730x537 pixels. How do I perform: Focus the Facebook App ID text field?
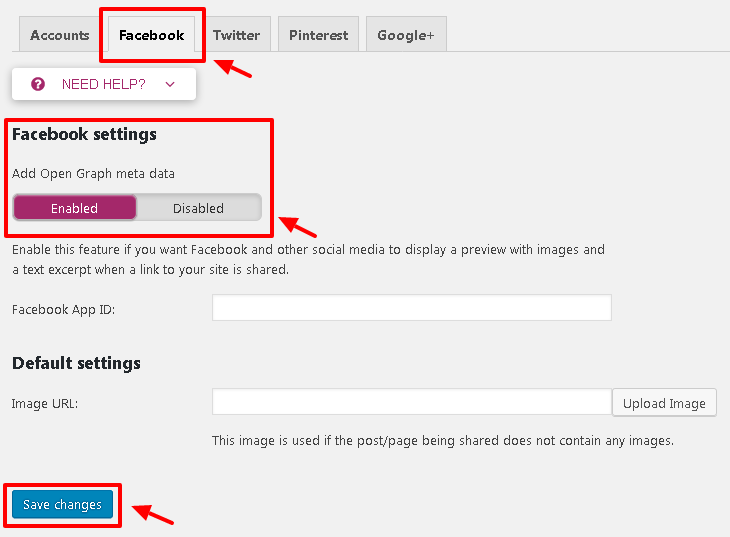pos(412,307)
